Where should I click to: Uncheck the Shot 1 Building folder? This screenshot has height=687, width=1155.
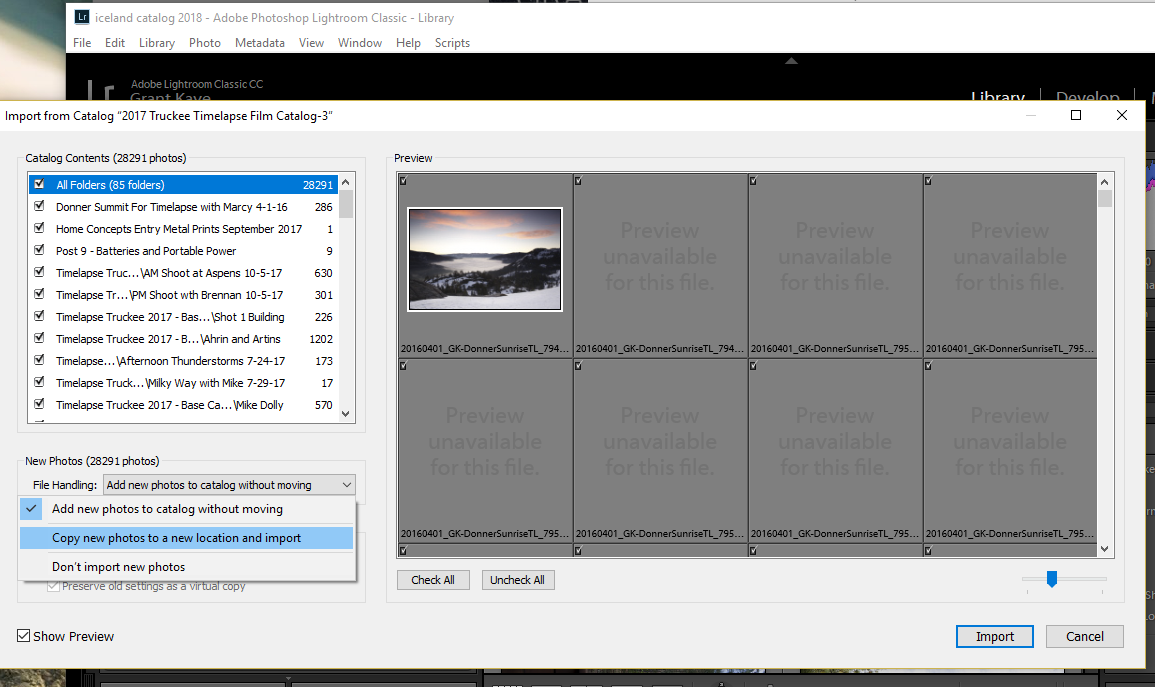pyautogui.click(x=40, y=316)
